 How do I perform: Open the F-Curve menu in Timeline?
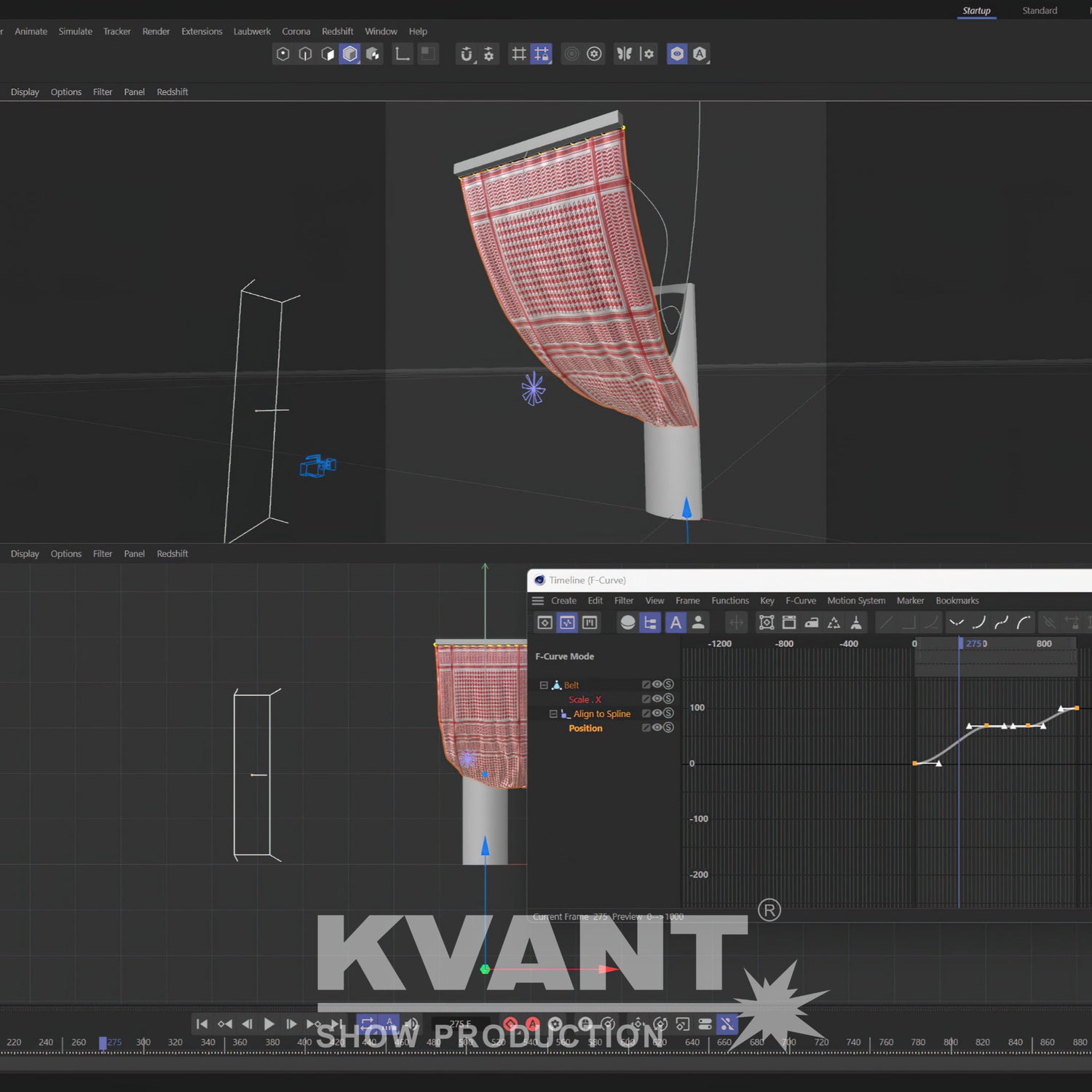point(800,601)
